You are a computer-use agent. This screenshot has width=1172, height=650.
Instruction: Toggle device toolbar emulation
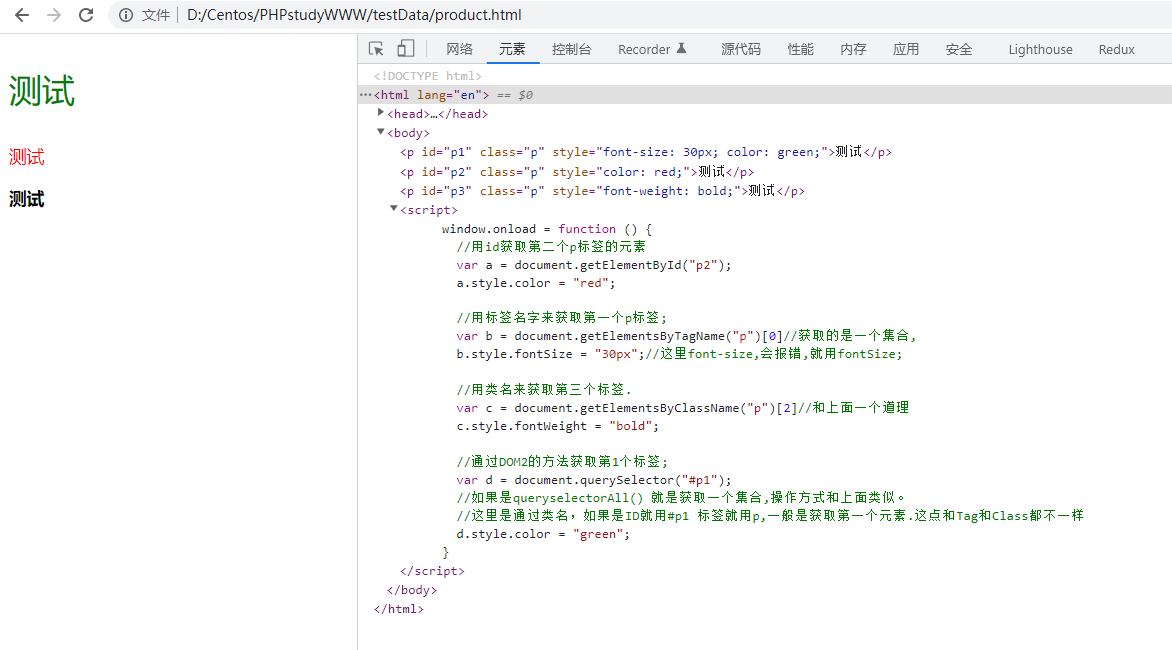pyautogui.click(x=405, y=49)
